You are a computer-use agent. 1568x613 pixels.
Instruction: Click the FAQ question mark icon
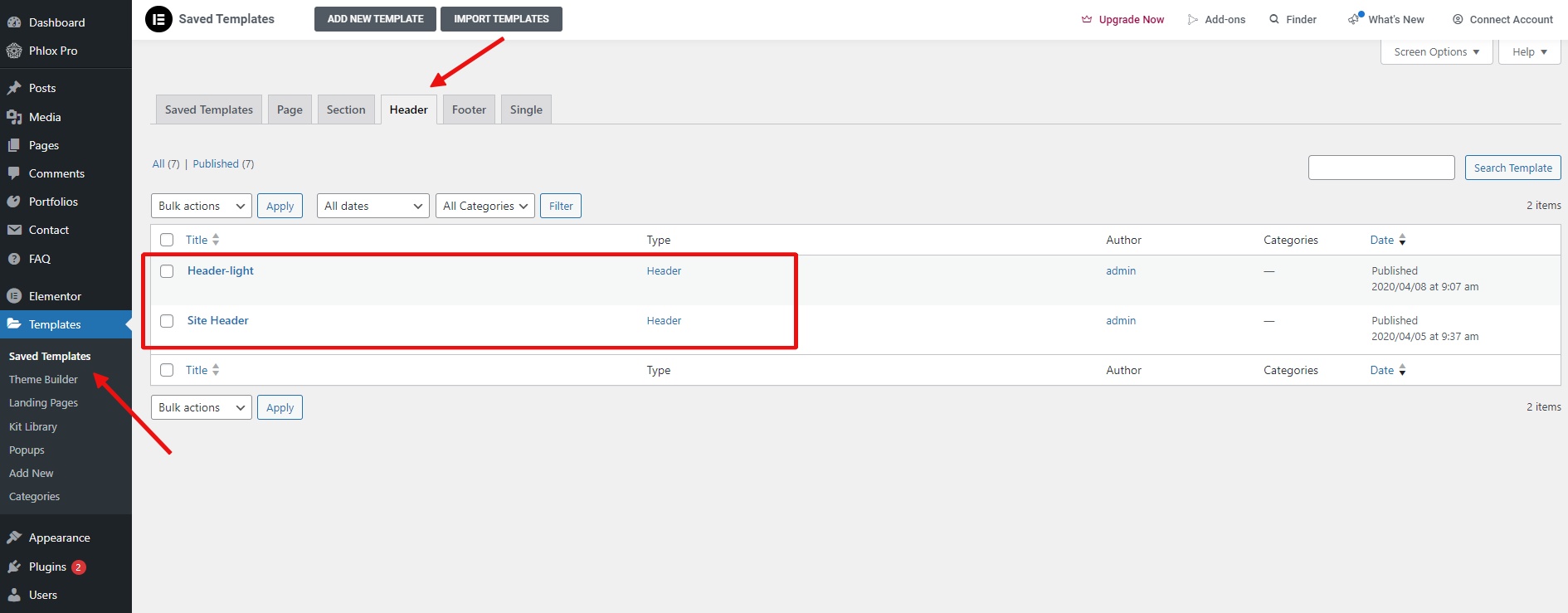[14, 259]
